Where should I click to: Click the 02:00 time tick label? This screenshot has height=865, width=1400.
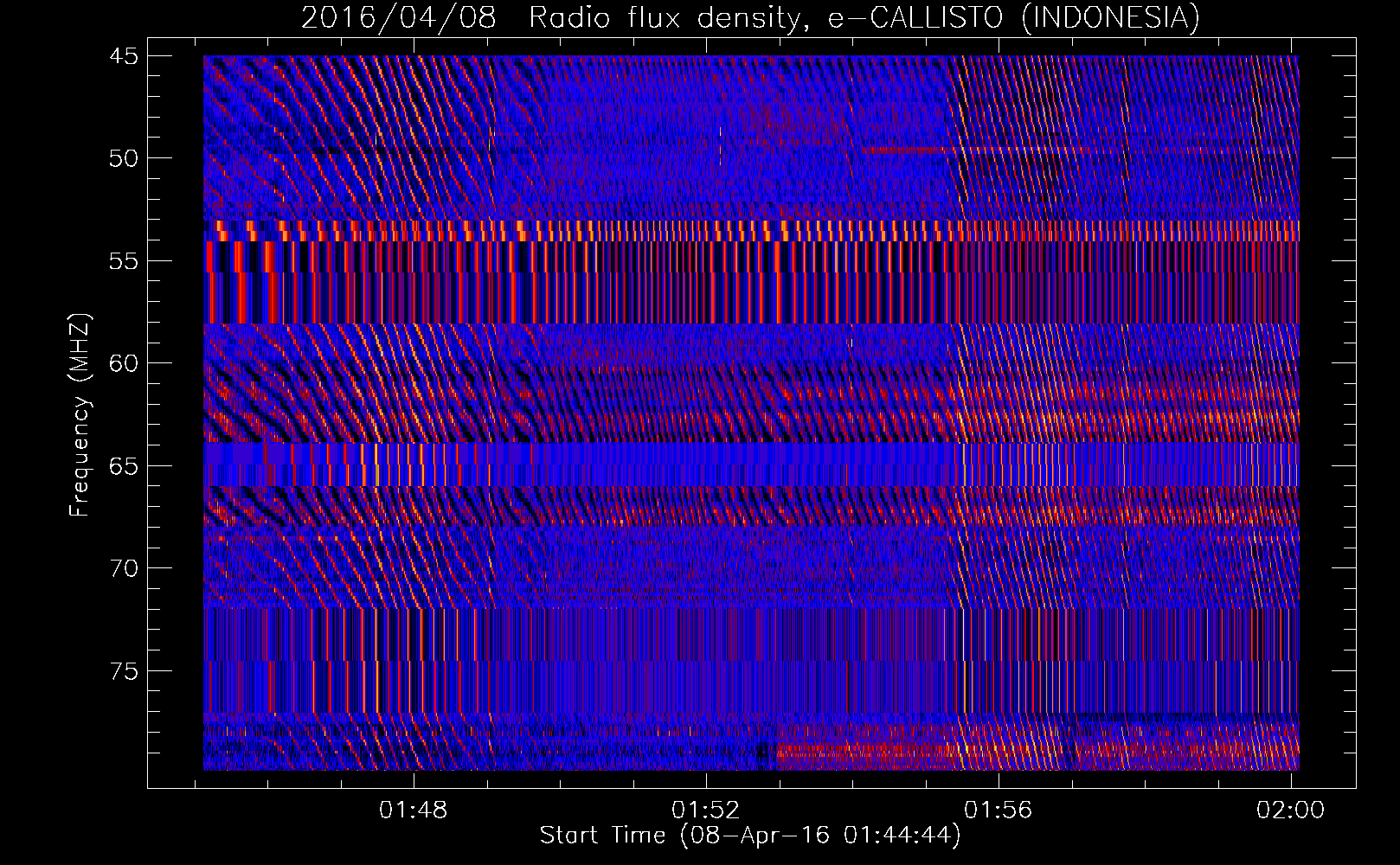(1291, 810)
